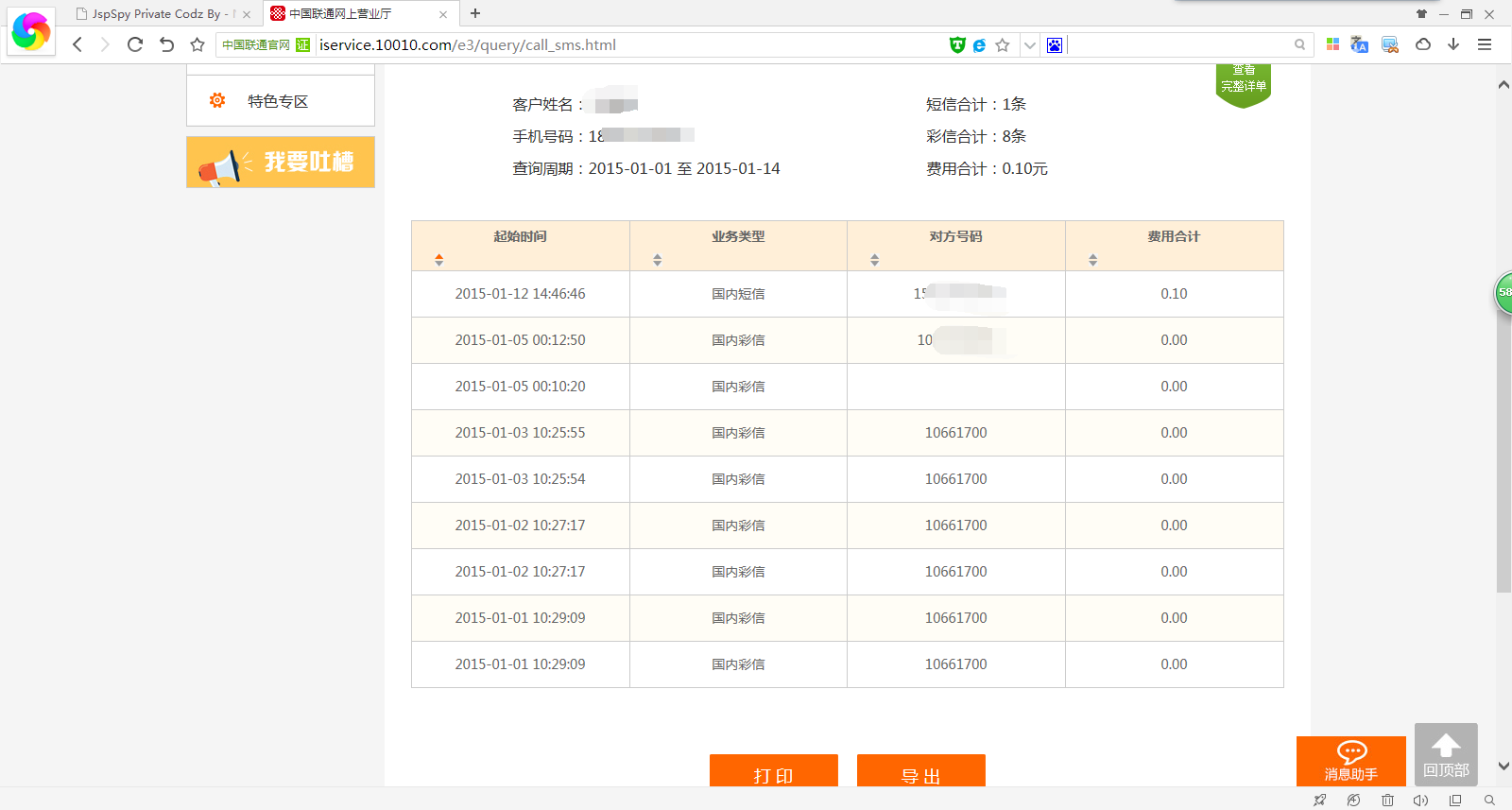Click the screenshot tool icon
This screenshot has width=1512, height=810.
[x=1390, y=44]
